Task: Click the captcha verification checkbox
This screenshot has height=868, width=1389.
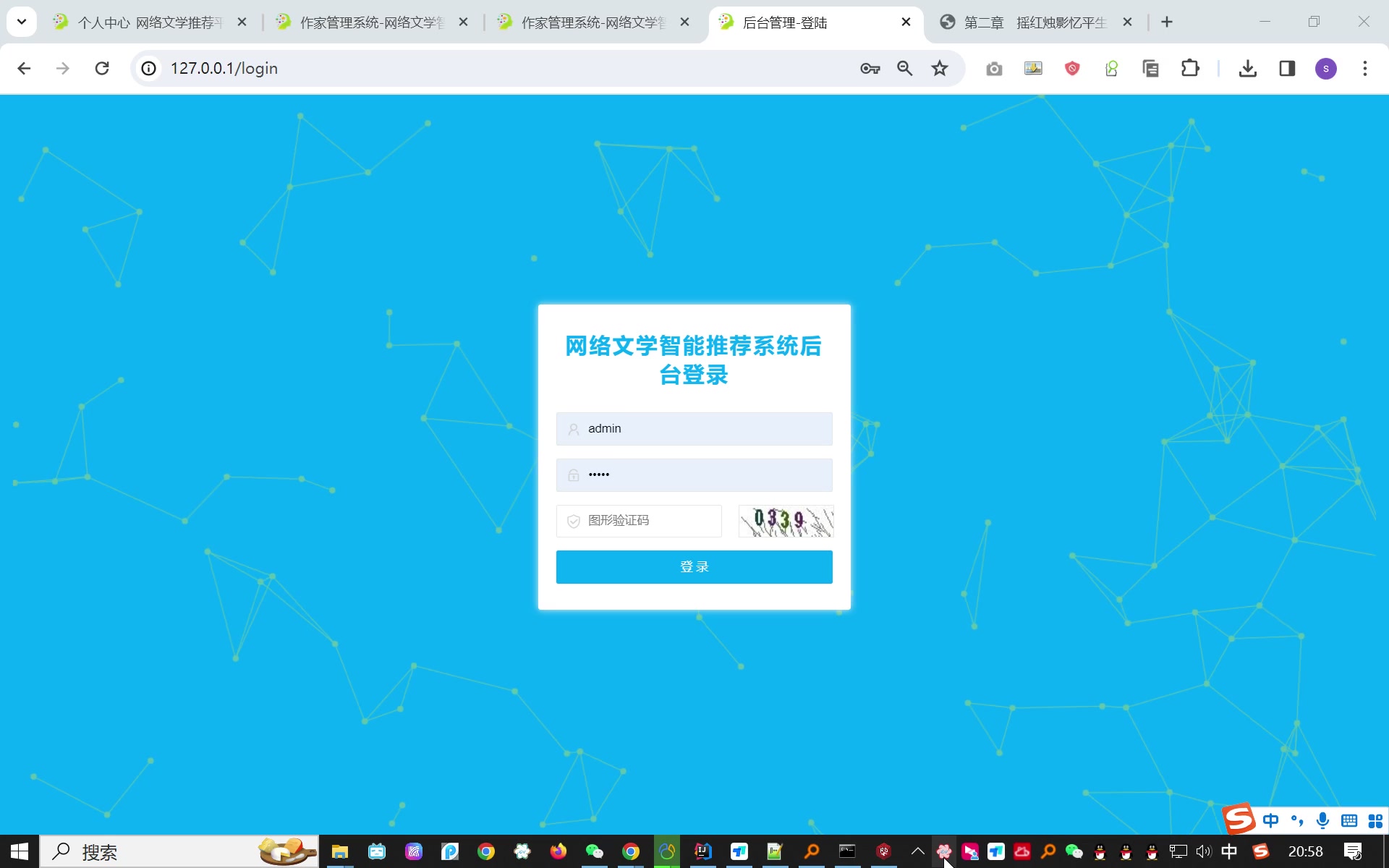Action: point(573,520)
